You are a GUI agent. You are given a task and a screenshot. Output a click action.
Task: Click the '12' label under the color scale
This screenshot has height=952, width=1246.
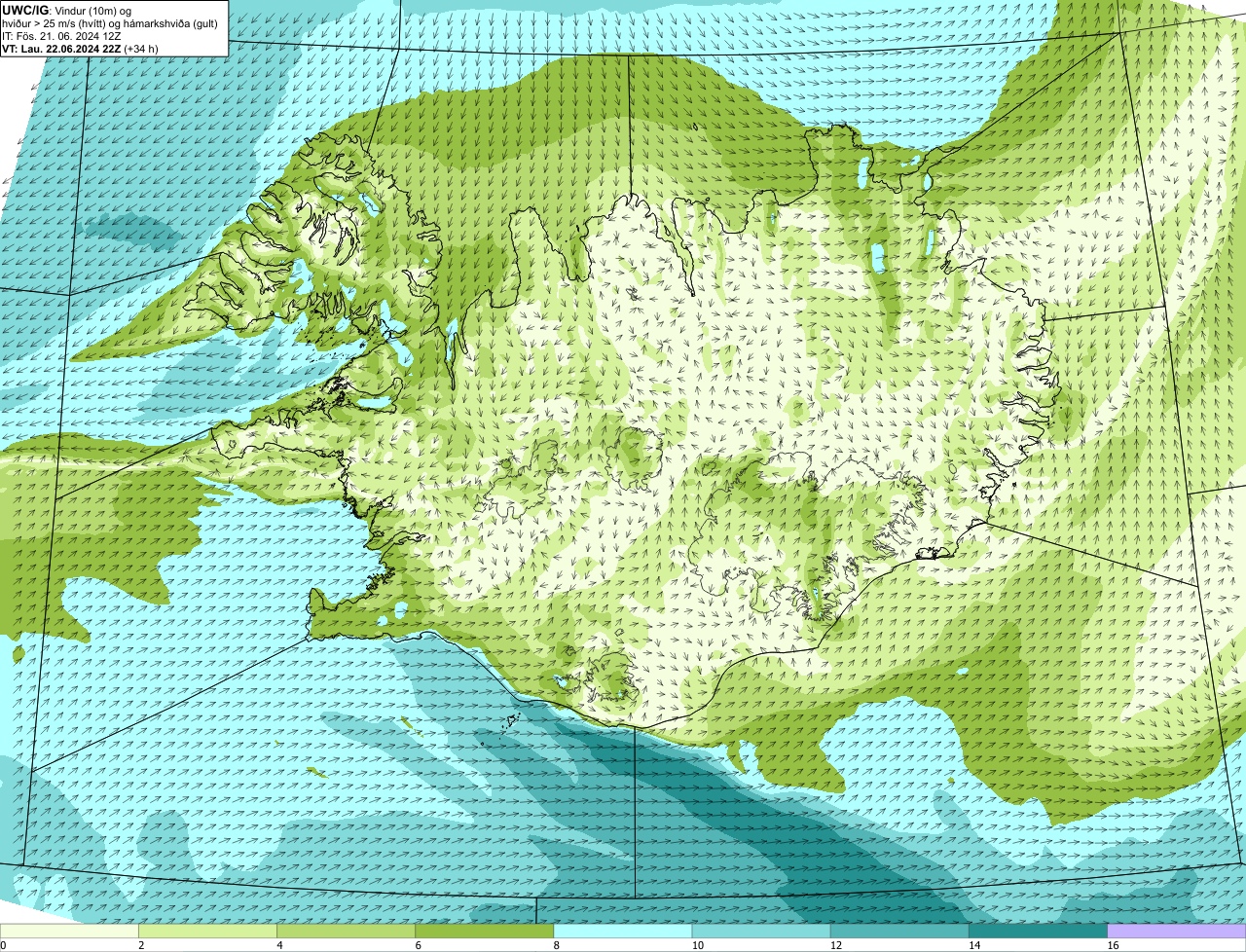836,945
